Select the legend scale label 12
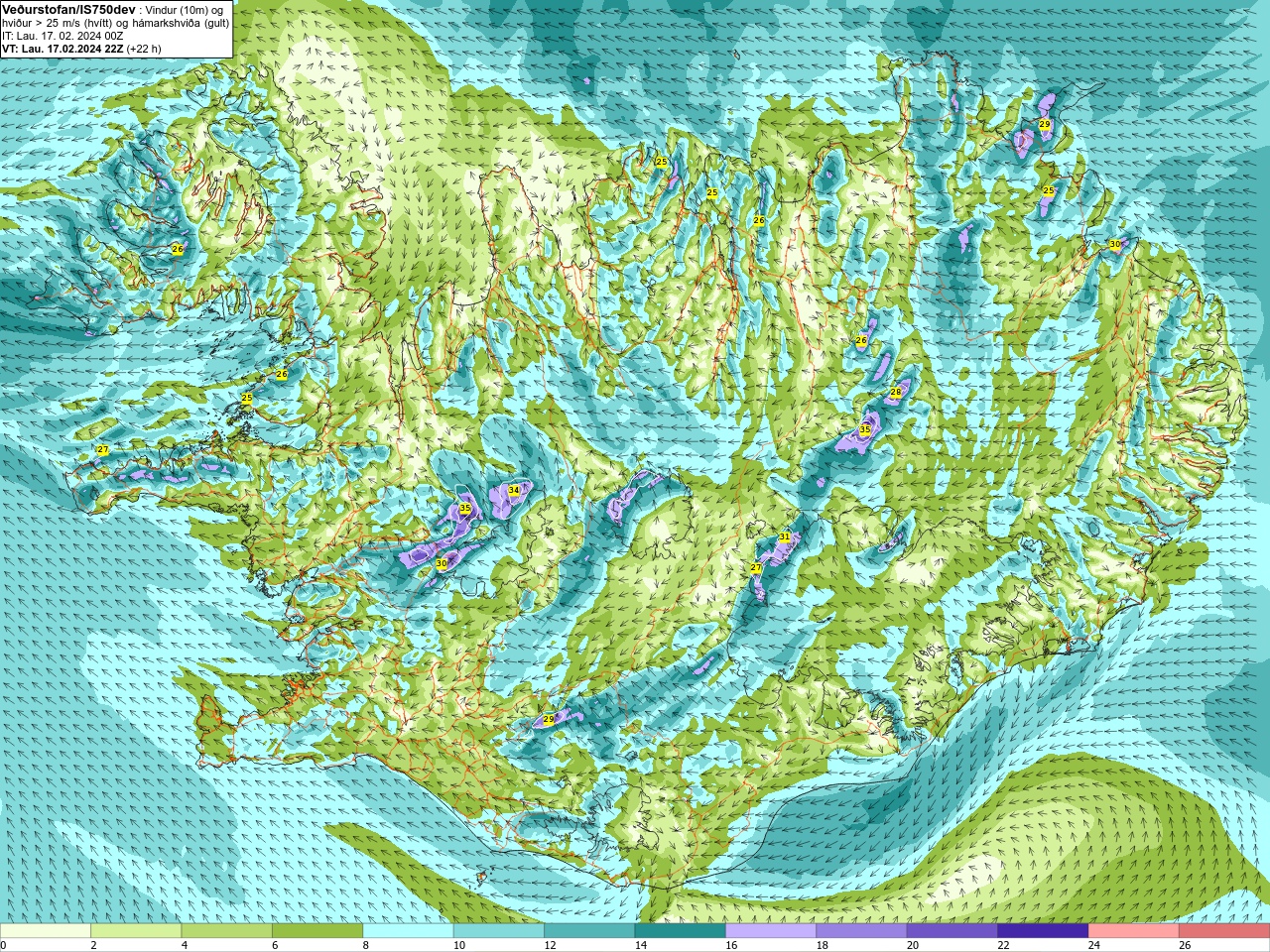Screen dimensions: 1270x952 pos(549,945)
